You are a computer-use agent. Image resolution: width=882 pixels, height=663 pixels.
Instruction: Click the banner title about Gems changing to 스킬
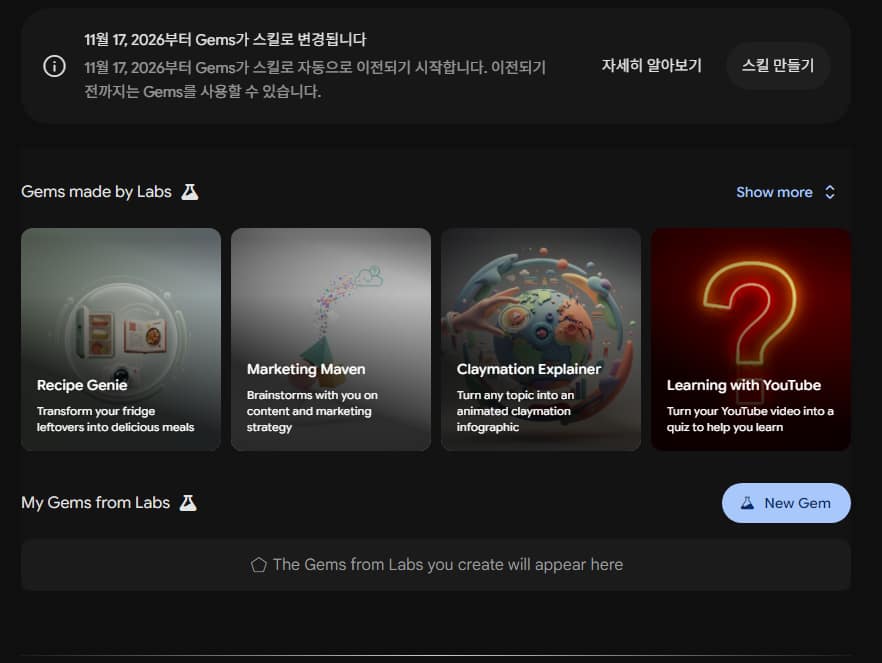point(225,39)
